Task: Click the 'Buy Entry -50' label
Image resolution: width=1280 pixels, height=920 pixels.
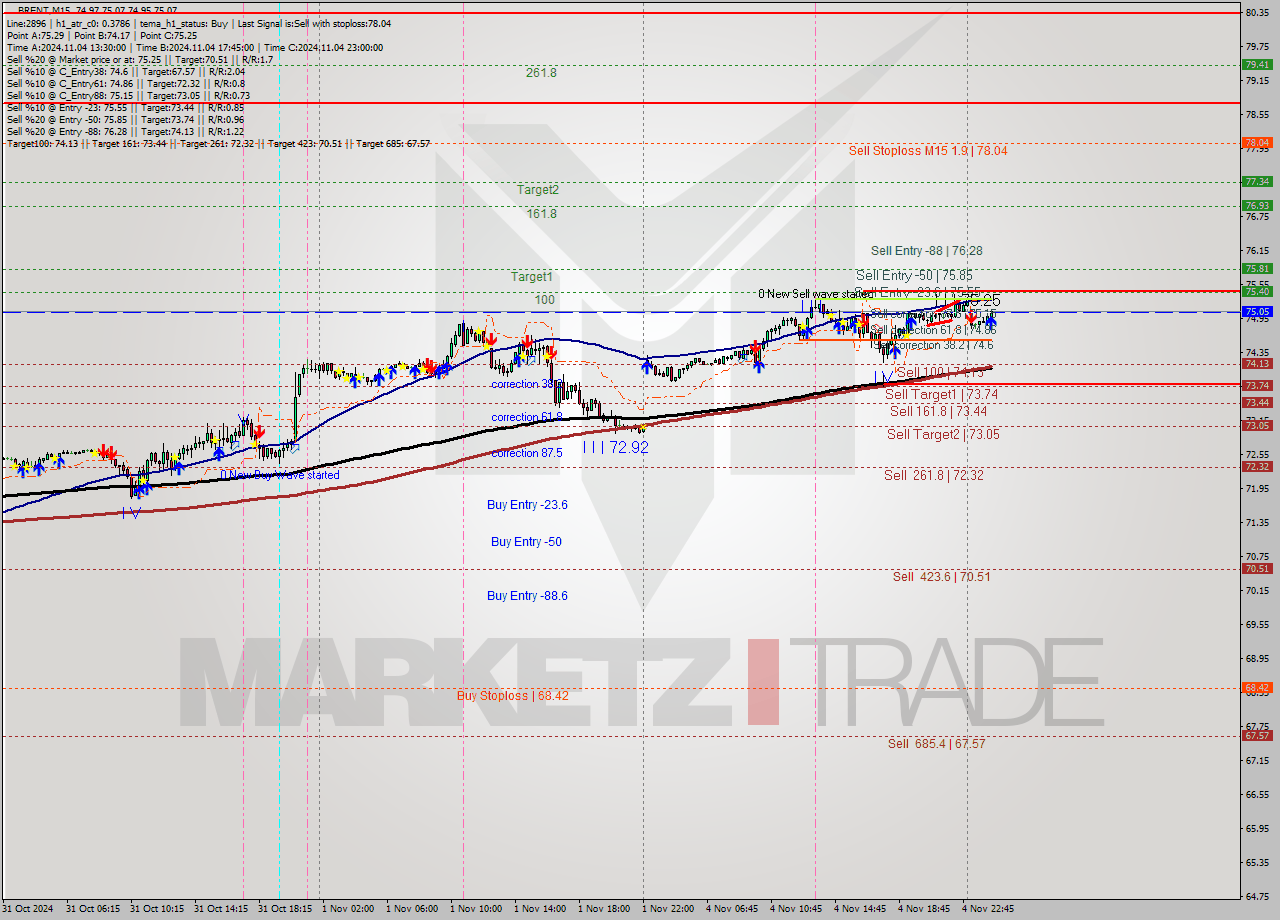Action: 526,541
